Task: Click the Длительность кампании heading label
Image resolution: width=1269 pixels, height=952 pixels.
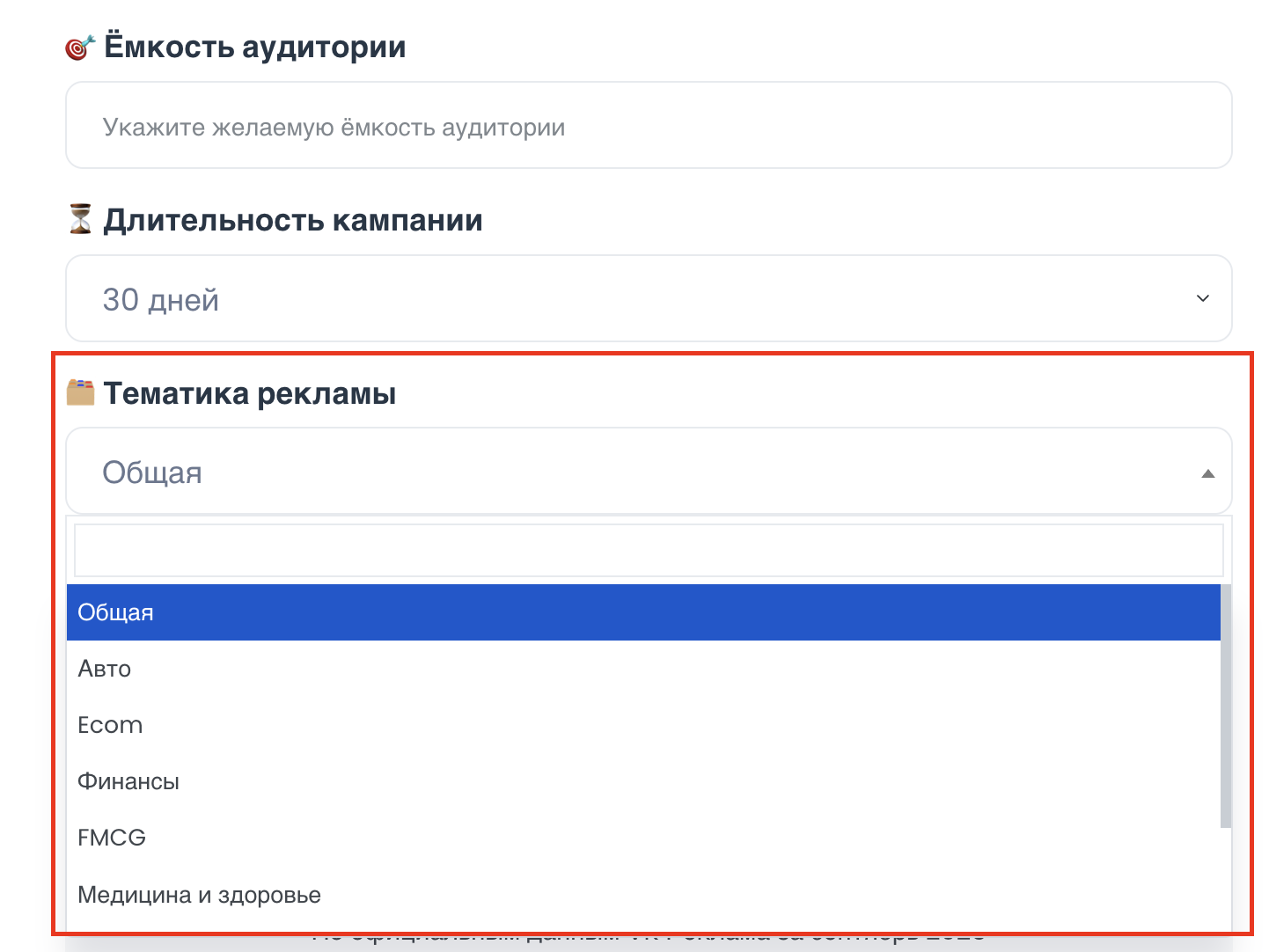Action: [292, 220]
